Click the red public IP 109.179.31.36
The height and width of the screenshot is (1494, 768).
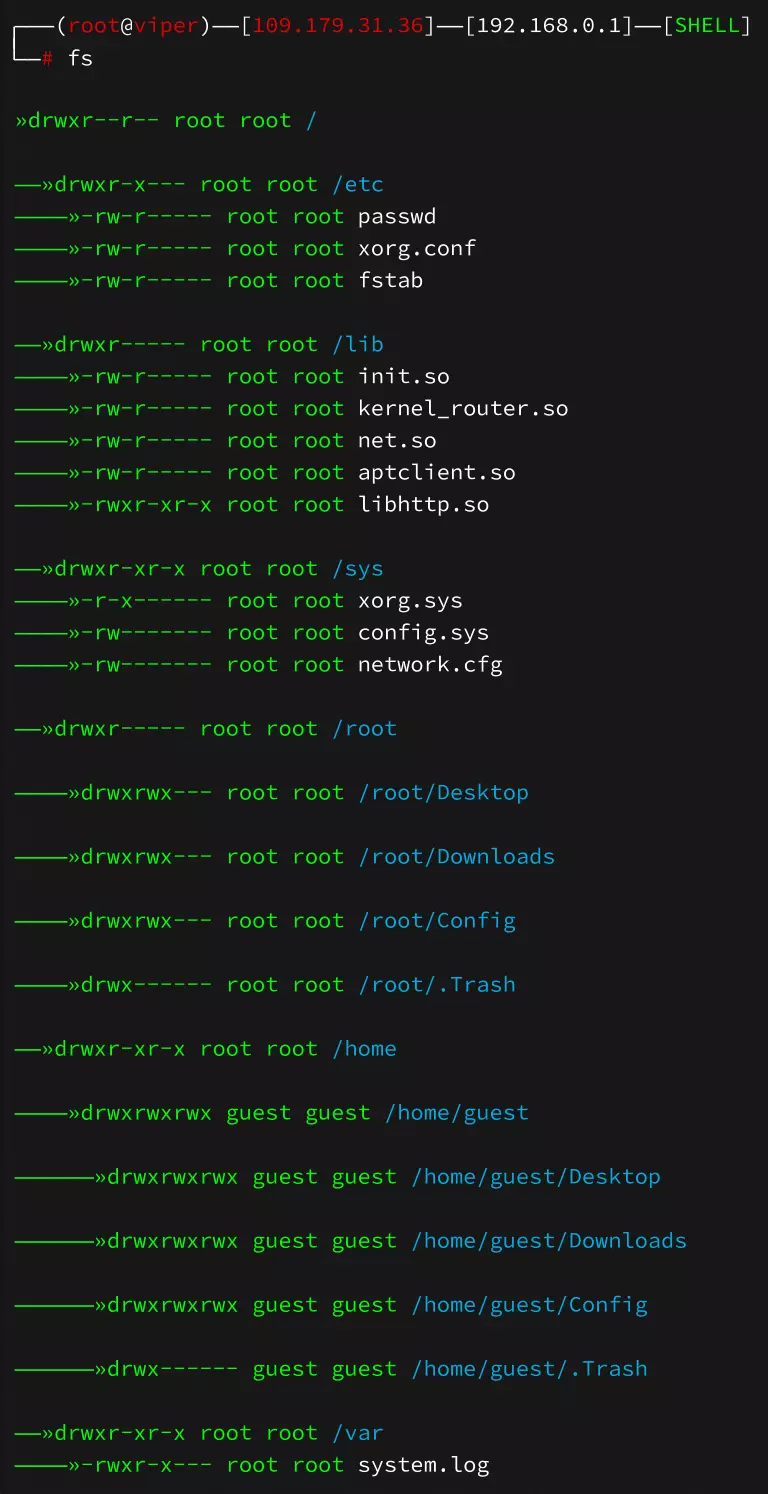click(x=338, y=25)
